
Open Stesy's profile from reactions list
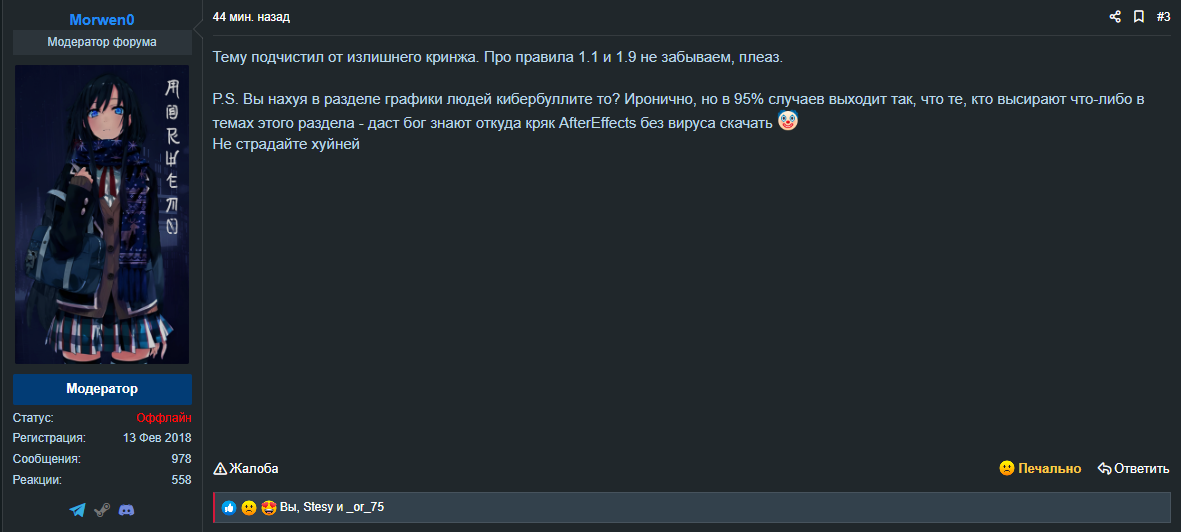click(316, 508)
